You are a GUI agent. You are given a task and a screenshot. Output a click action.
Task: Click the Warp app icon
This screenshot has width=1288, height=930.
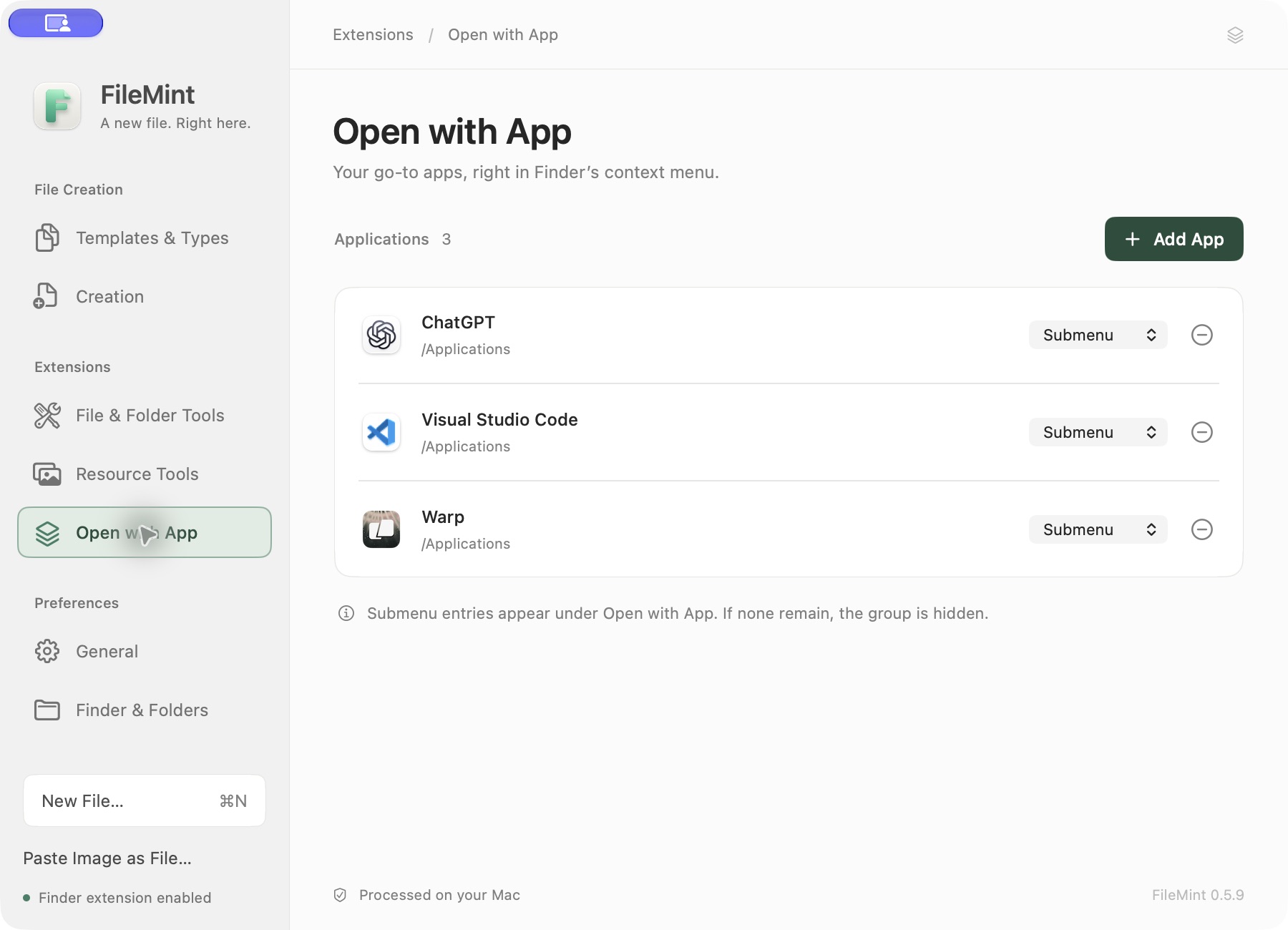381,529
